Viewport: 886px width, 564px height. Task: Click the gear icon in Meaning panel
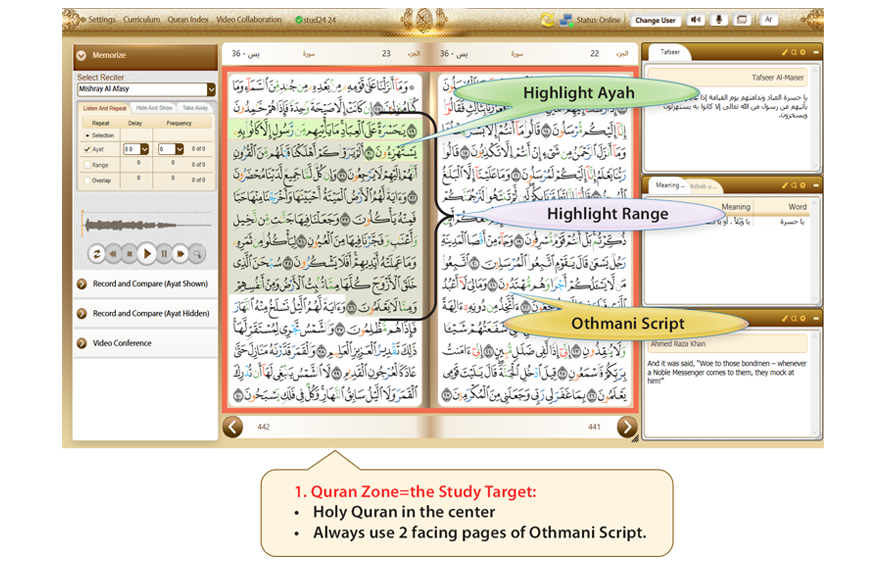[803, 185]
